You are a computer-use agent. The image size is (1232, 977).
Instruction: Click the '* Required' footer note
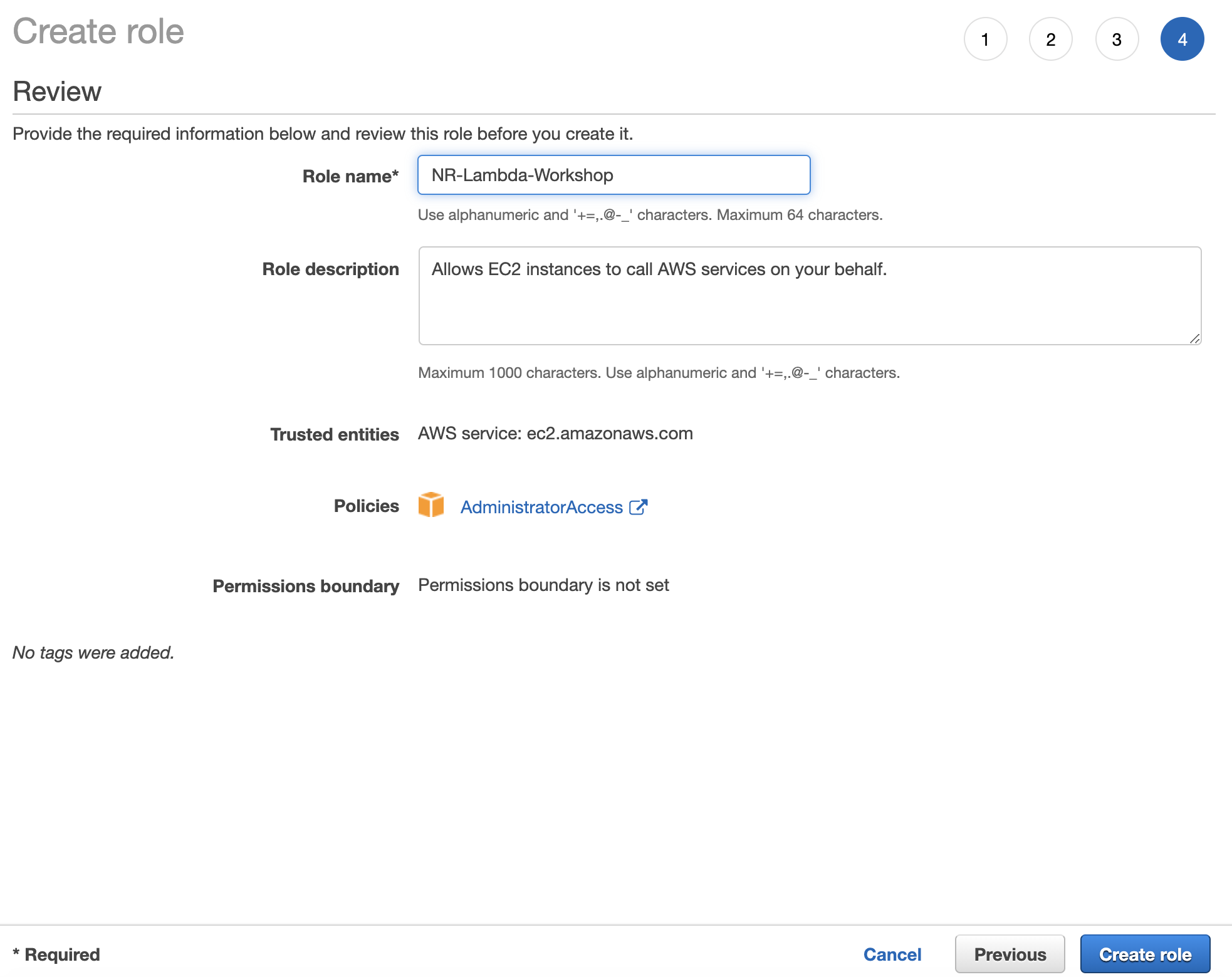56,954
